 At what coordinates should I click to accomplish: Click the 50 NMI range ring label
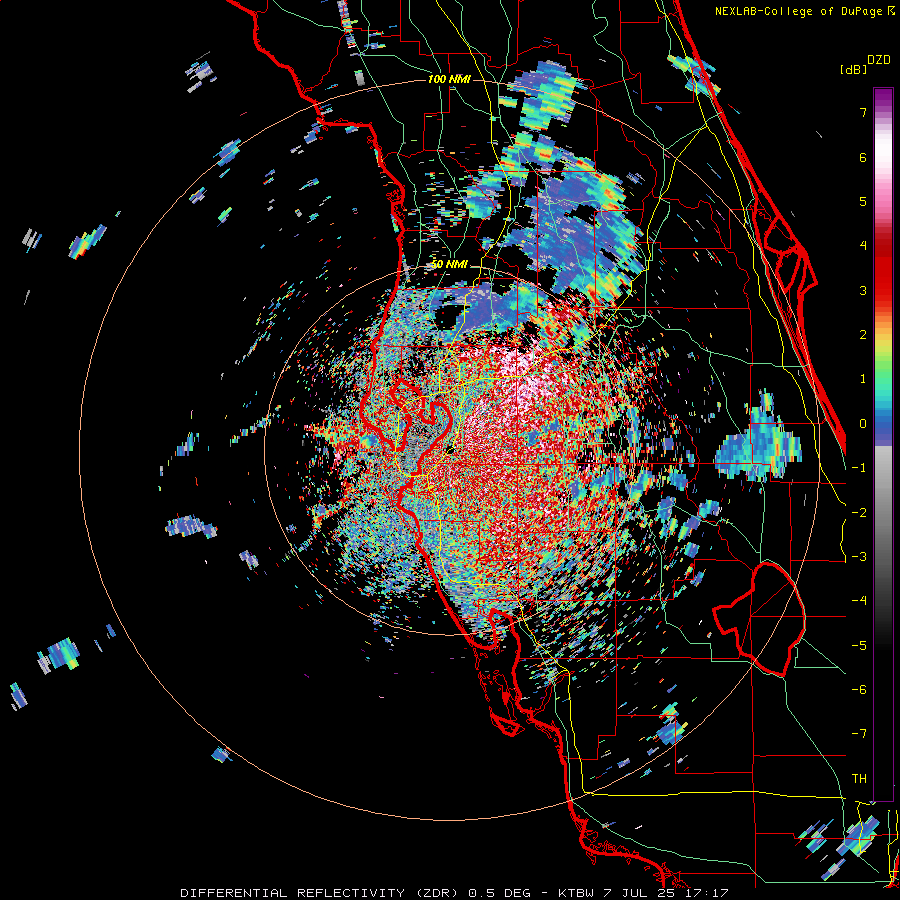click(x=449, y=265)
